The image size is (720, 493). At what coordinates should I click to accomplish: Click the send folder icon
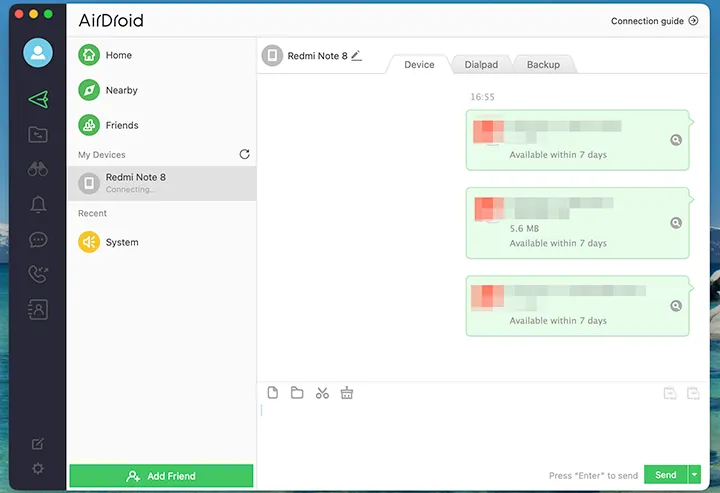tap(297, 393)
